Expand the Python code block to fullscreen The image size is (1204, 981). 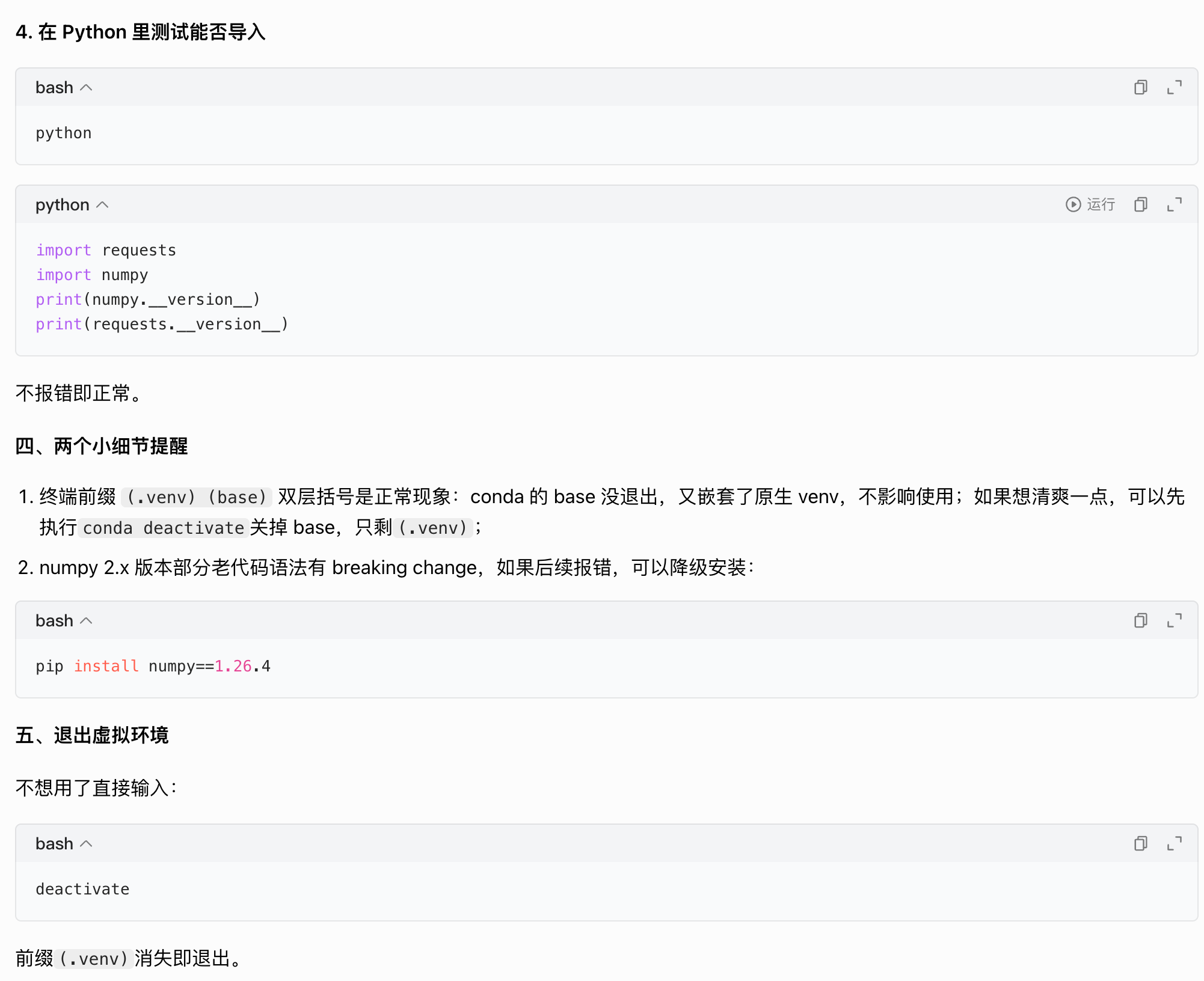tap(1174, 205)
